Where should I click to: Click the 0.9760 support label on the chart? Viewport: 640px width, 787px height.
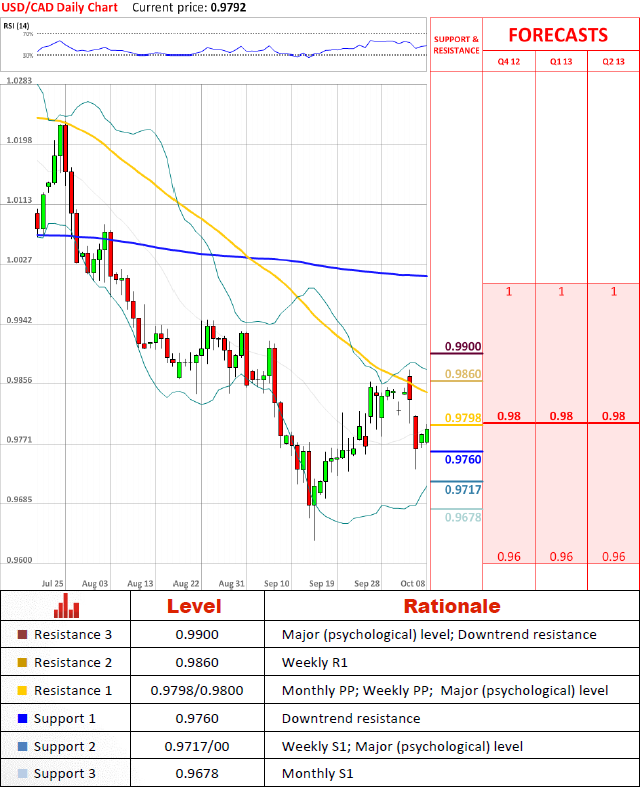[463, 460]
